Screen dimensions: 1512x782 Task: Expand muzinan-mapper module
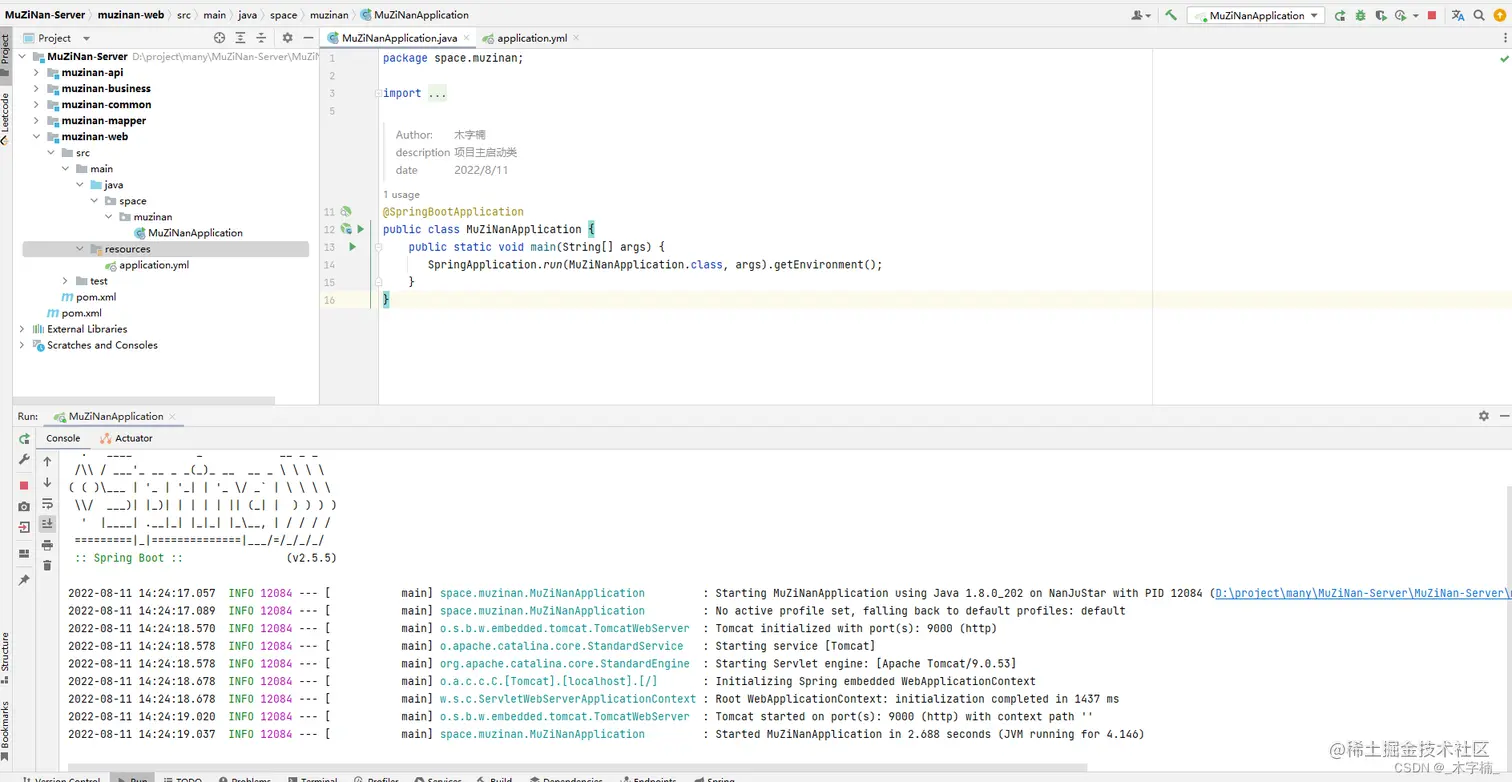click(x=37, y=120)
